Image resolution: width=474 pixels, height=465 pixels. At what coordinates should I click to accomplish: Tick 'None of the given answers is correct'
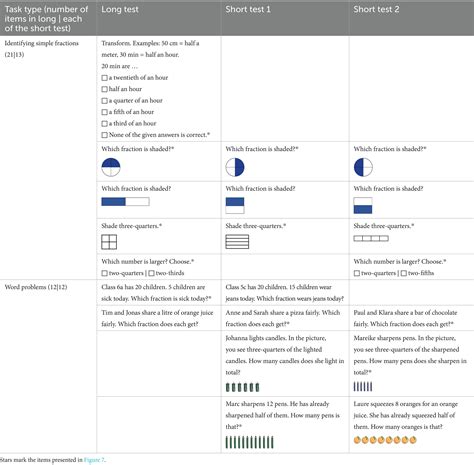coord(104,135)
